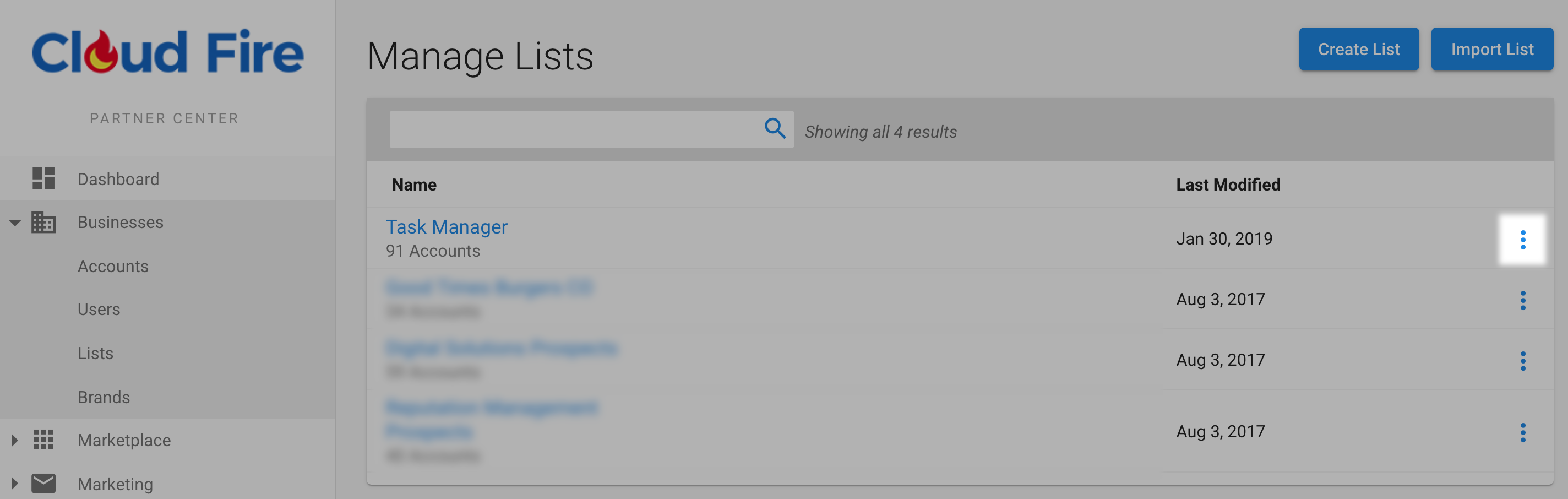Select Lists in the sidebar
Image resolution: width=1568 pixels, height=499 pixels.
click(95, 354)
